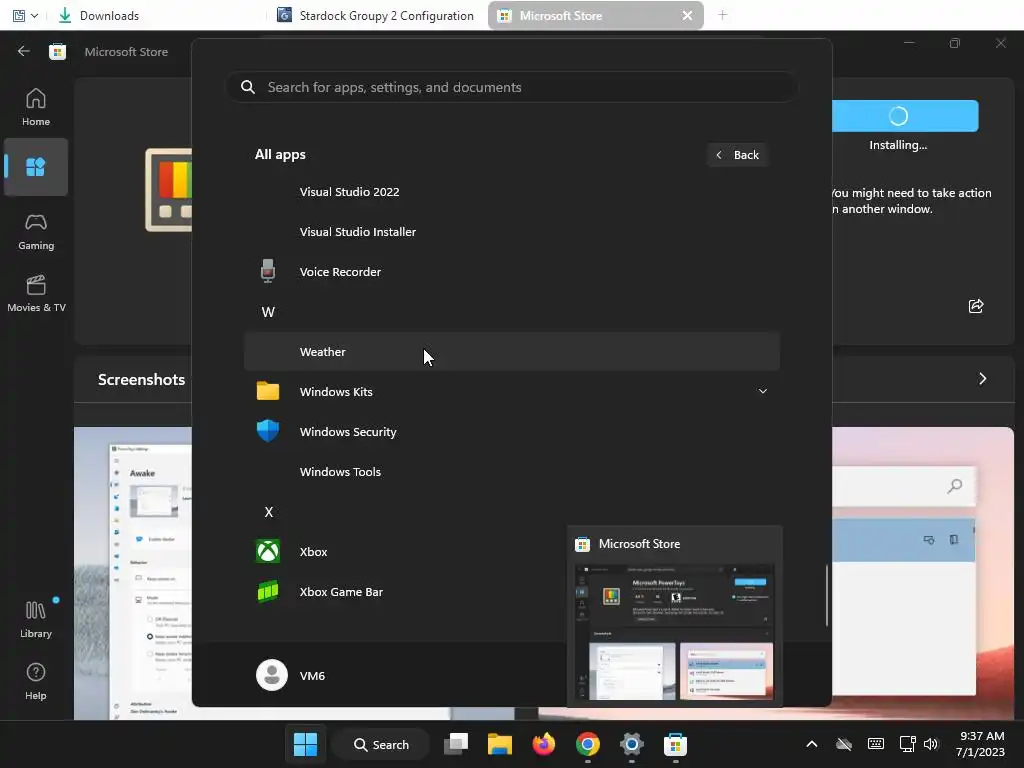Screen dimensions: 1024x768
Task: Close the Microsoft Store Groupy tab
Action: tap(687, 15)
